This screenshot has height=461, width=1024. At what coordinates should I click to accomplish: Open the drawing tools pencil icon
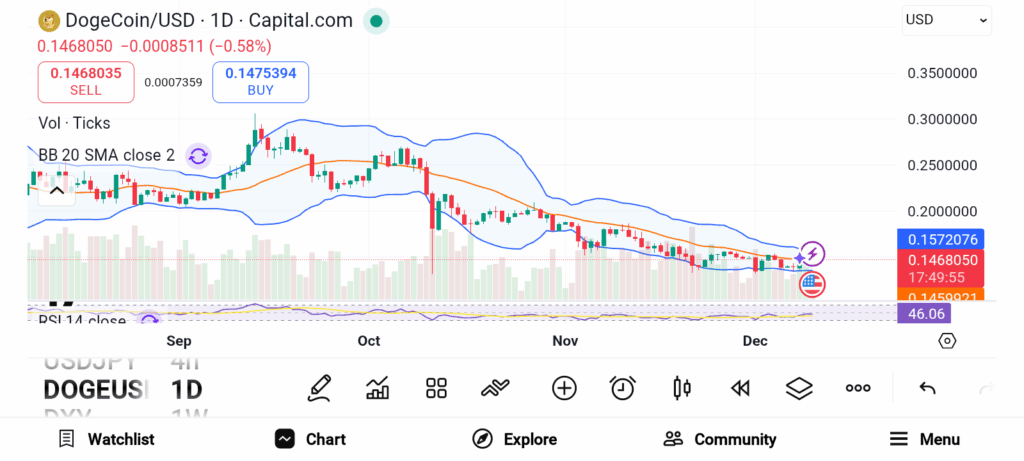coord(319,388)
